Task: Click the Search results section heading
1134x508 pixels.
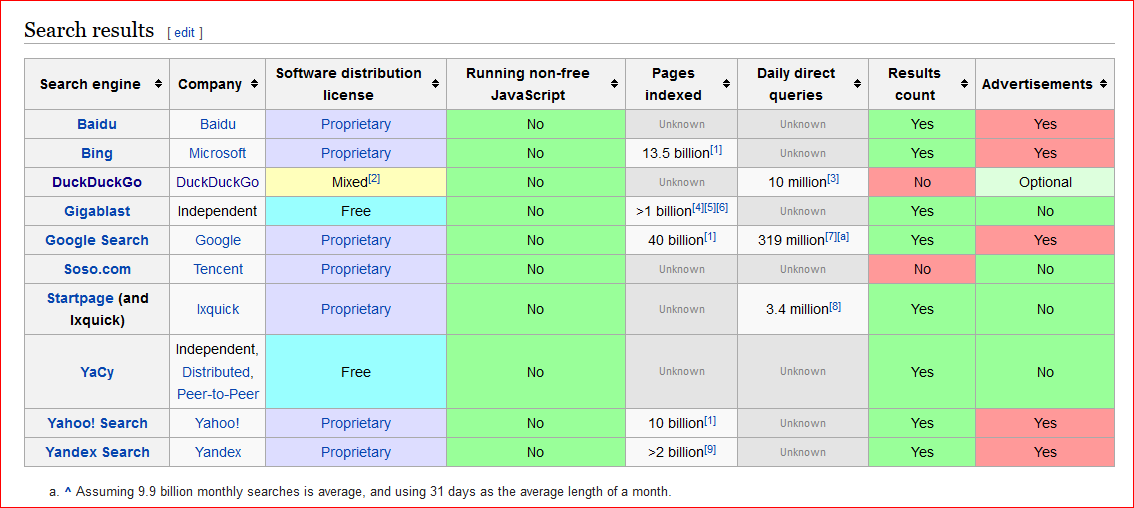Action: [x=89, y=30]
